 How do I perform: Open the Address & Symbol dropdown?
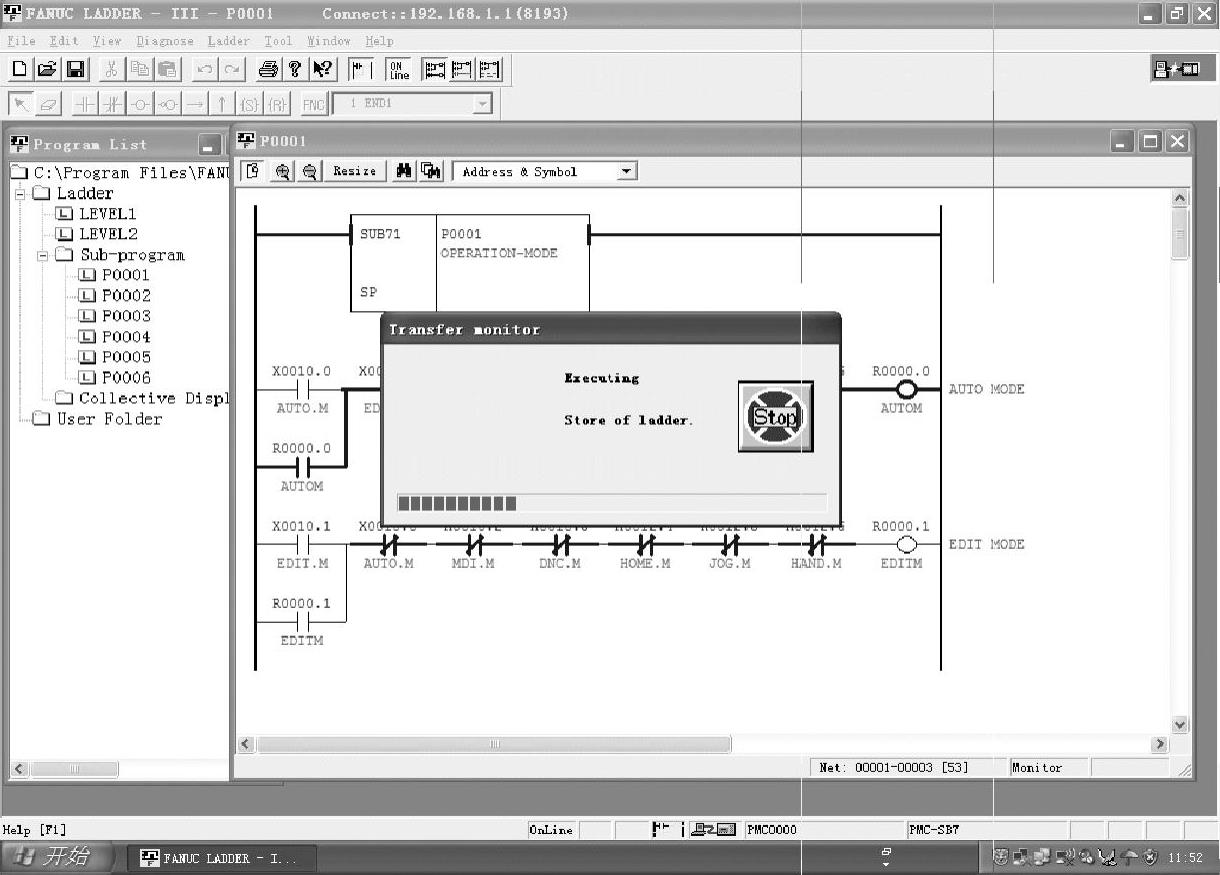(627, 172)
